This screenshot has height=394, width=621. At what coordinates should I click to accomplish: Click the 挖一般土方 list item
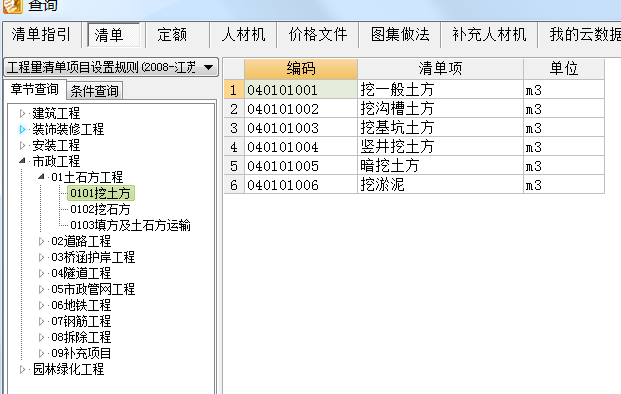click(x=440, y=90)
